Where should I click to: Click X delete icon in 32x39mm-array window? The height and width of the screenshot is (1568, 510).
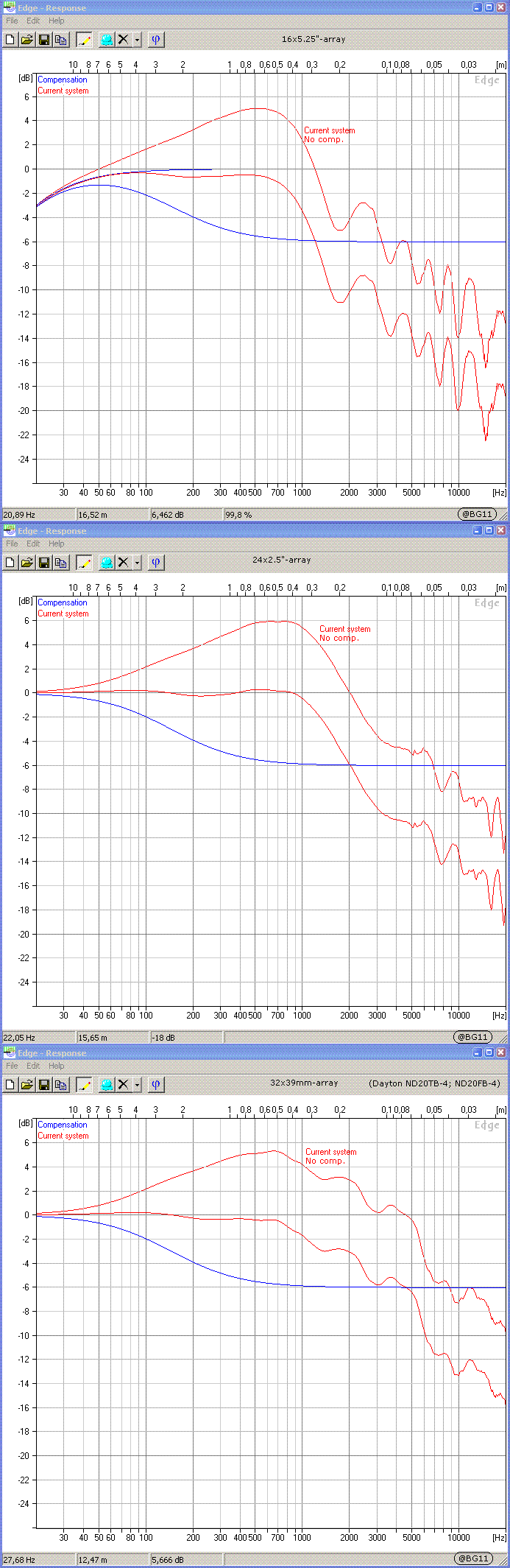[124, 1085]
